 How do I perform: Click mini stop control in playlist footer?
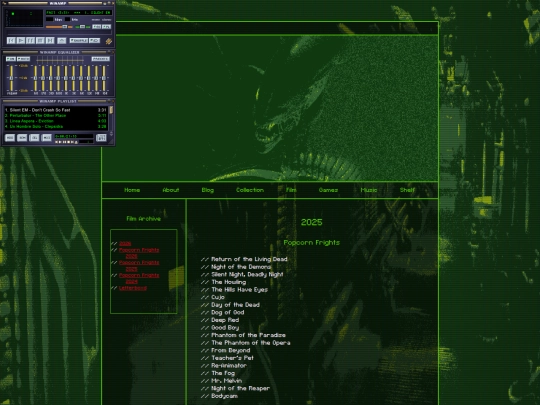tap(69, 142)
